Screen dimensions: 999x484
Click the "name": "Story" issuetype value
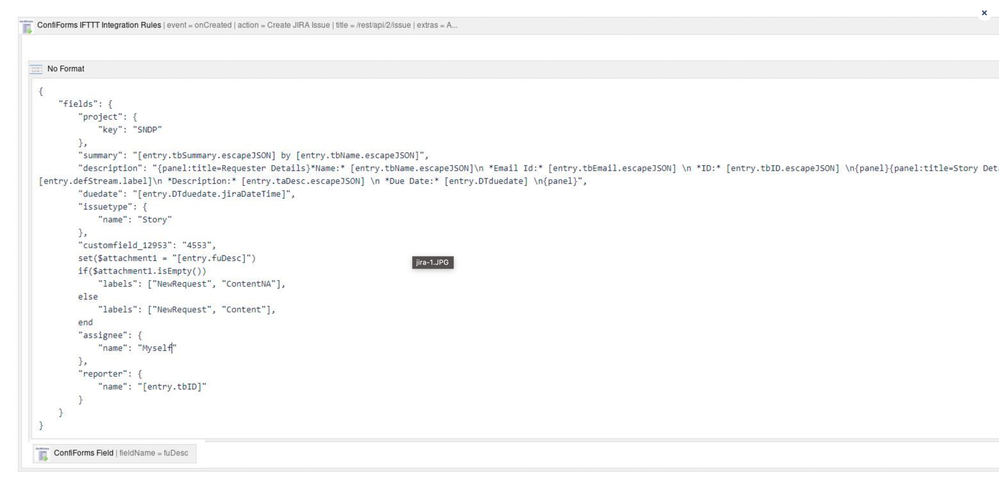click(x=135, y=220)
